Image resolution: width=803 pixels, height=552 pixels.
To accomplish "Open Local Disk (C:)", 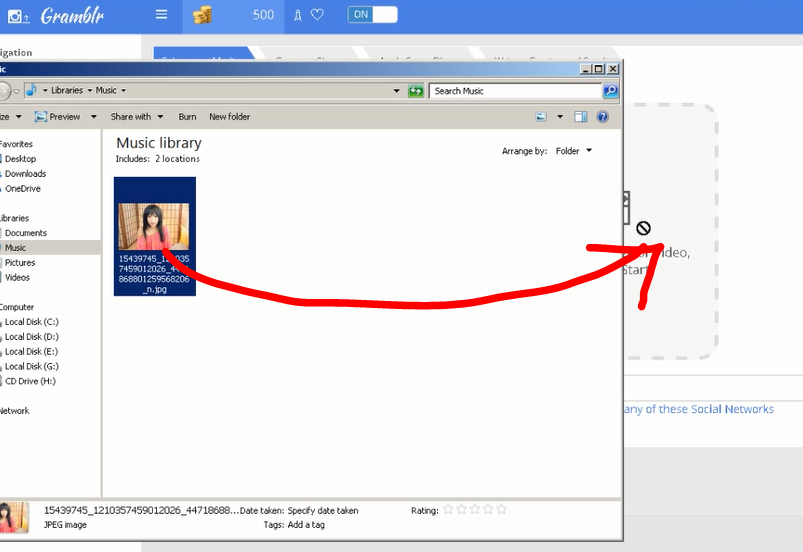I will pos(32,322).
